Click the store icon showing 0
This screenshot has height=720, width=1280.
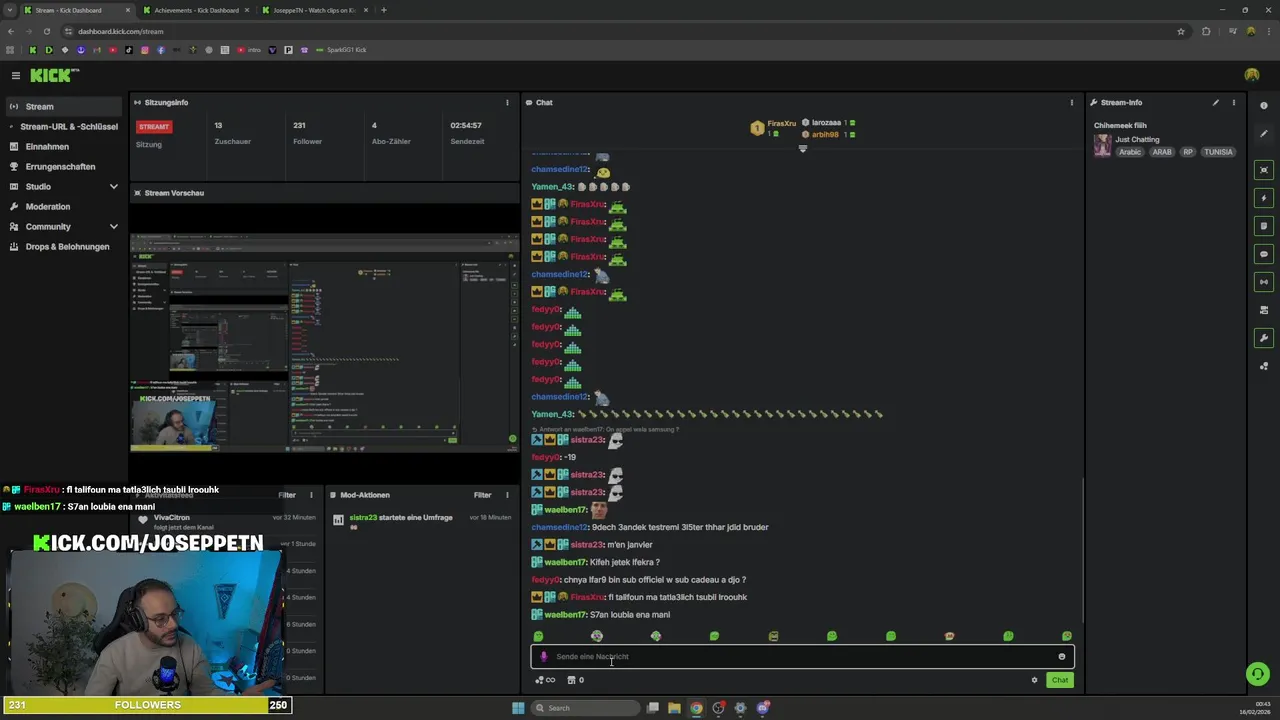(x=575, y=680)
